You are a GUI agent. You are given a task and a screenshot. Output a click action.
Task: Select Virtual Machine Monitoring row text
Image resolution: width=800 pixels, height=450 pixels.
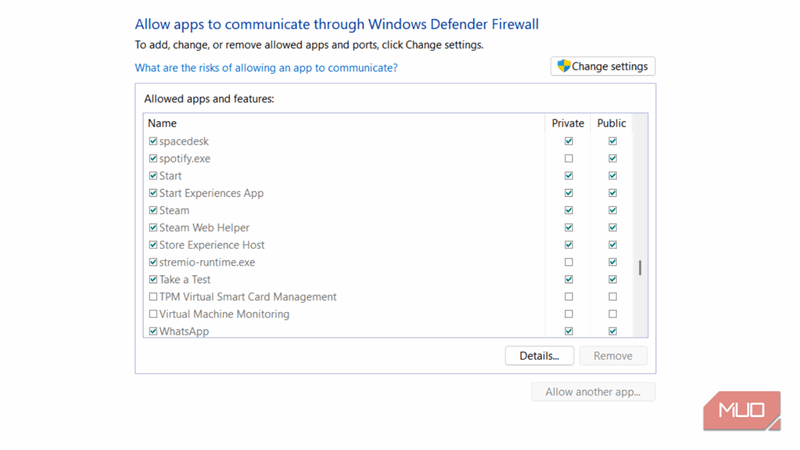coord(224,314)
